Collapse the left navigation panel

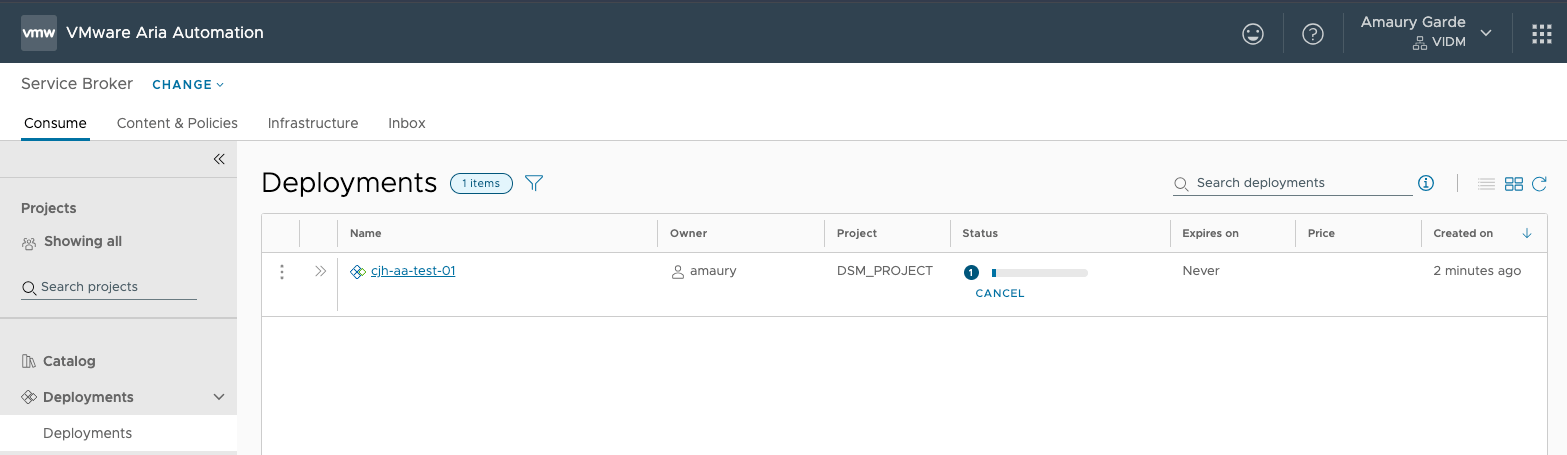click(219, 159)
